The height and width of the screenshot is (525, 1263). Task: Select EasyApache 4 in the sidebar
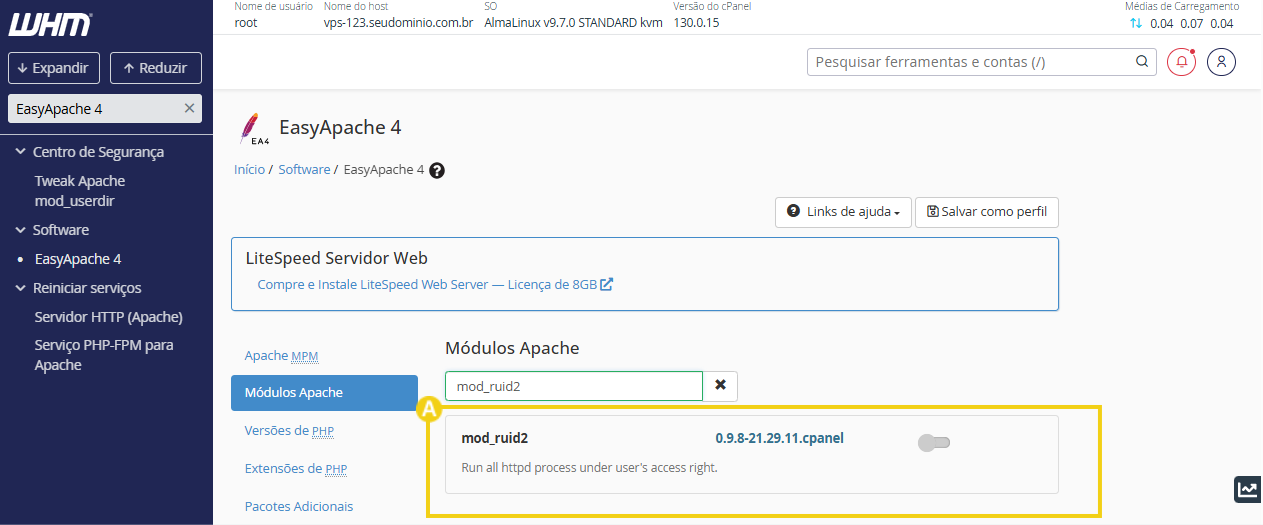(x=78, y=259)
